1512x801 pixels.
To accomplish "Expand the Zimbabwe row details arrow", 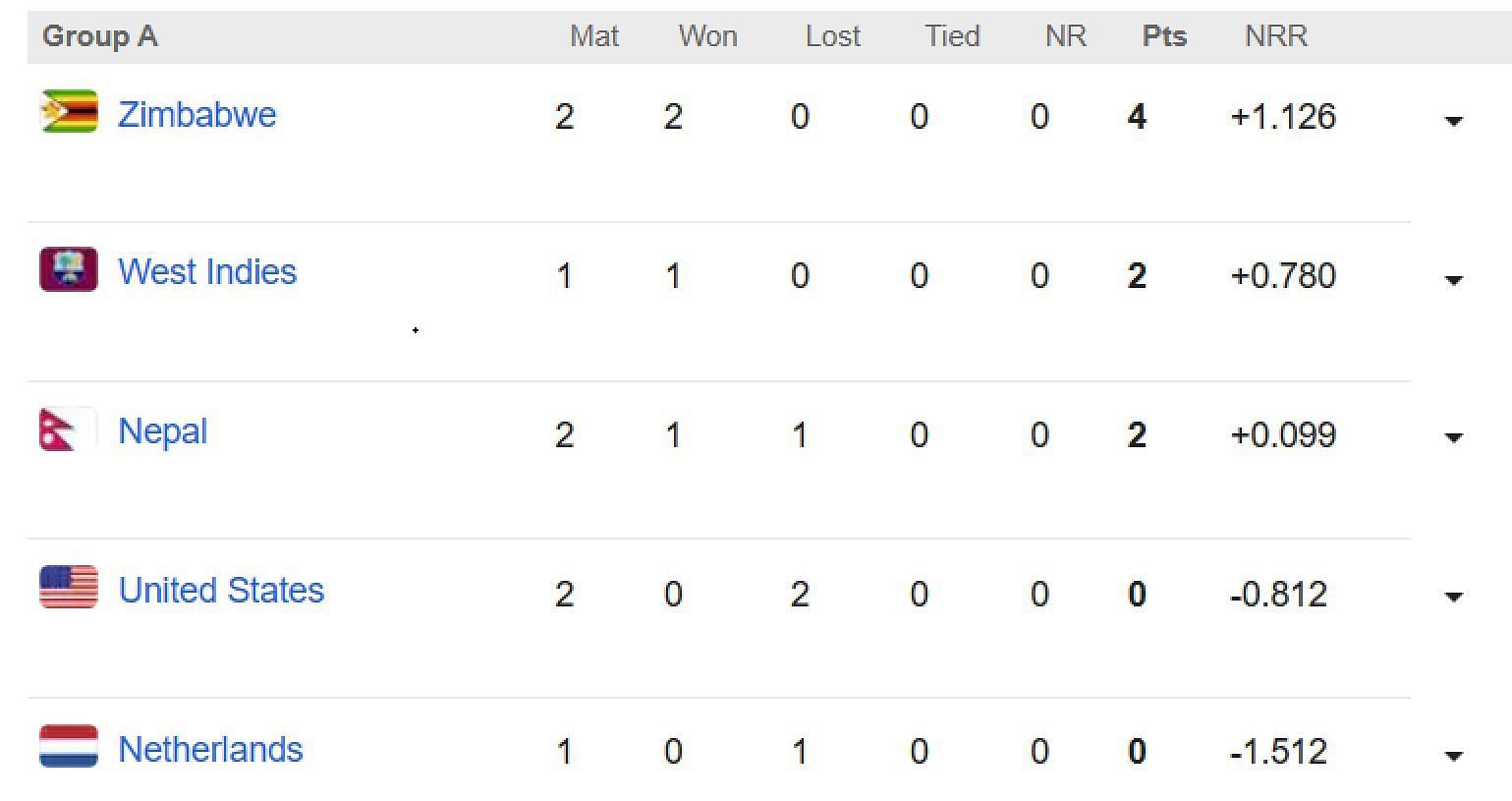I will 1454,122.
